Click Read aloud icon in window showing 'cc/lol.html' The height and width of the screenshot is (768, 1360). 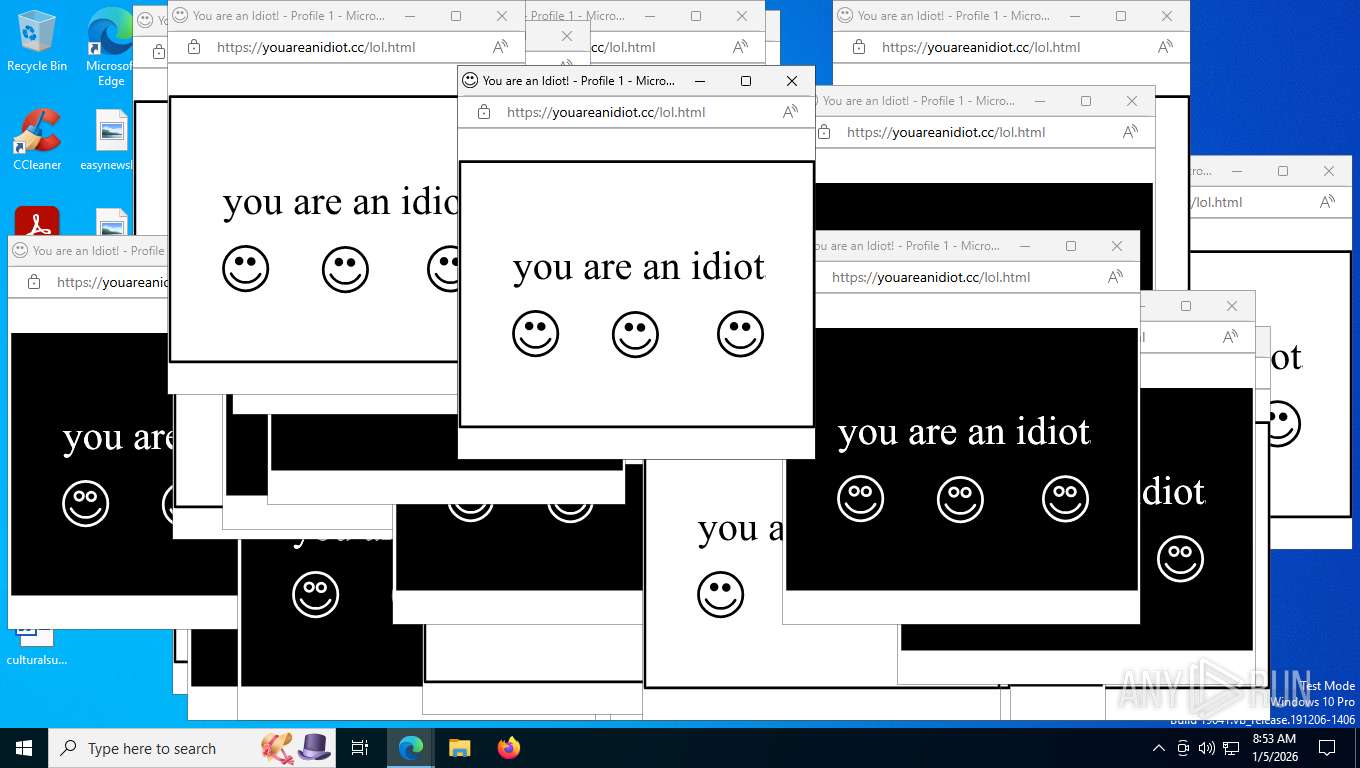coord(740,47)
